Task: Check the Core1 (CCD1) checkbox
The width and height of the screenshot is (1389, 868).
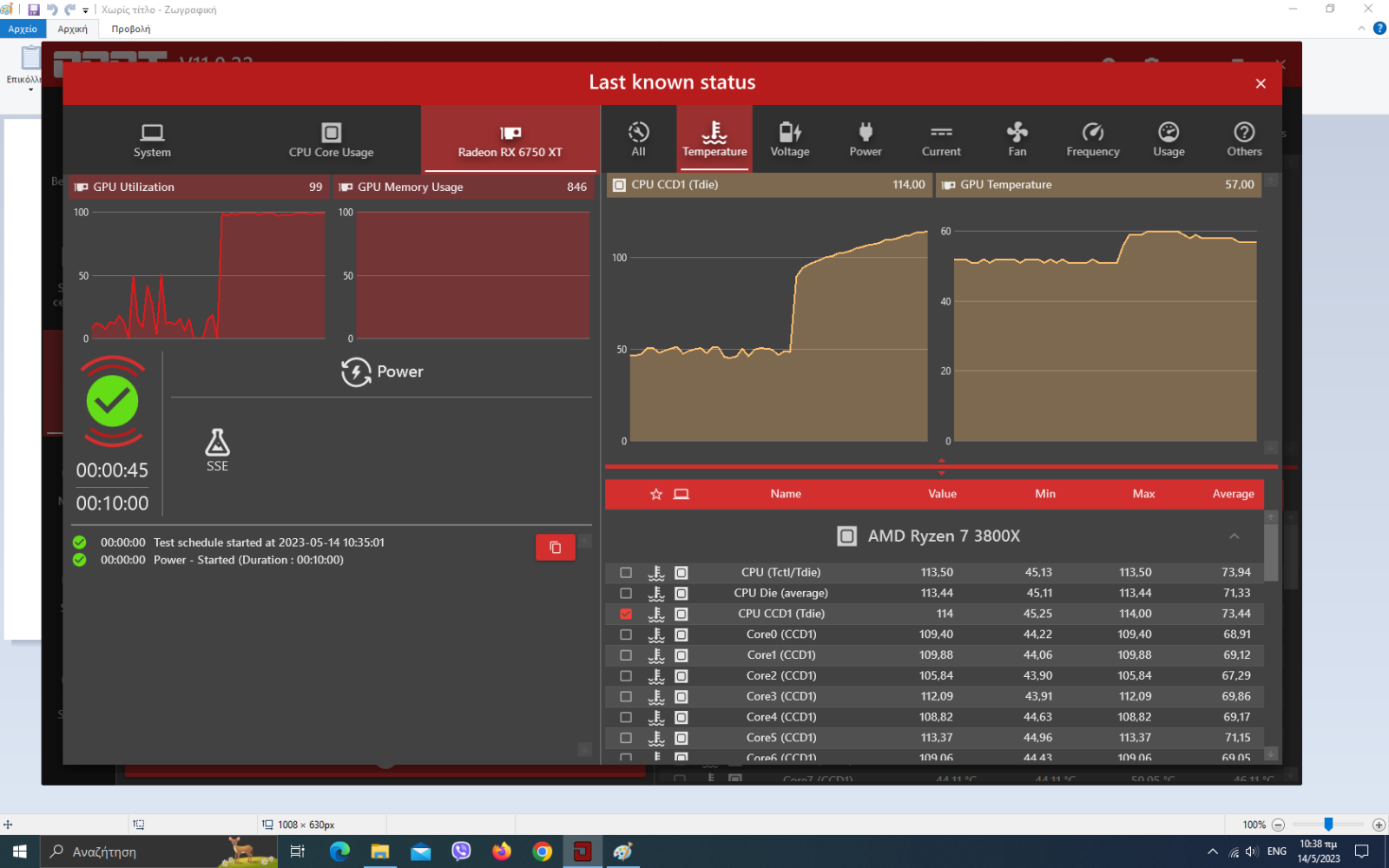Action: coord(626,655)
